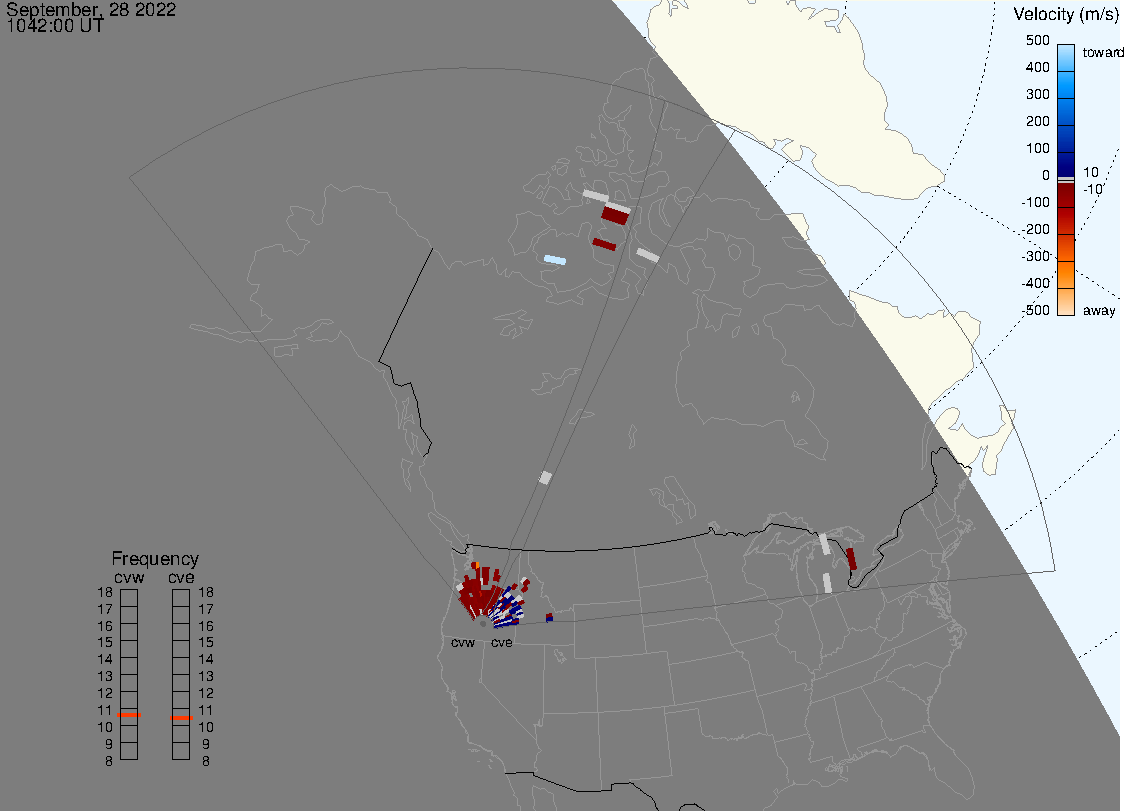Click the "-100" velocity scale label
1124x811 pixels.
tap(1035, 202)
